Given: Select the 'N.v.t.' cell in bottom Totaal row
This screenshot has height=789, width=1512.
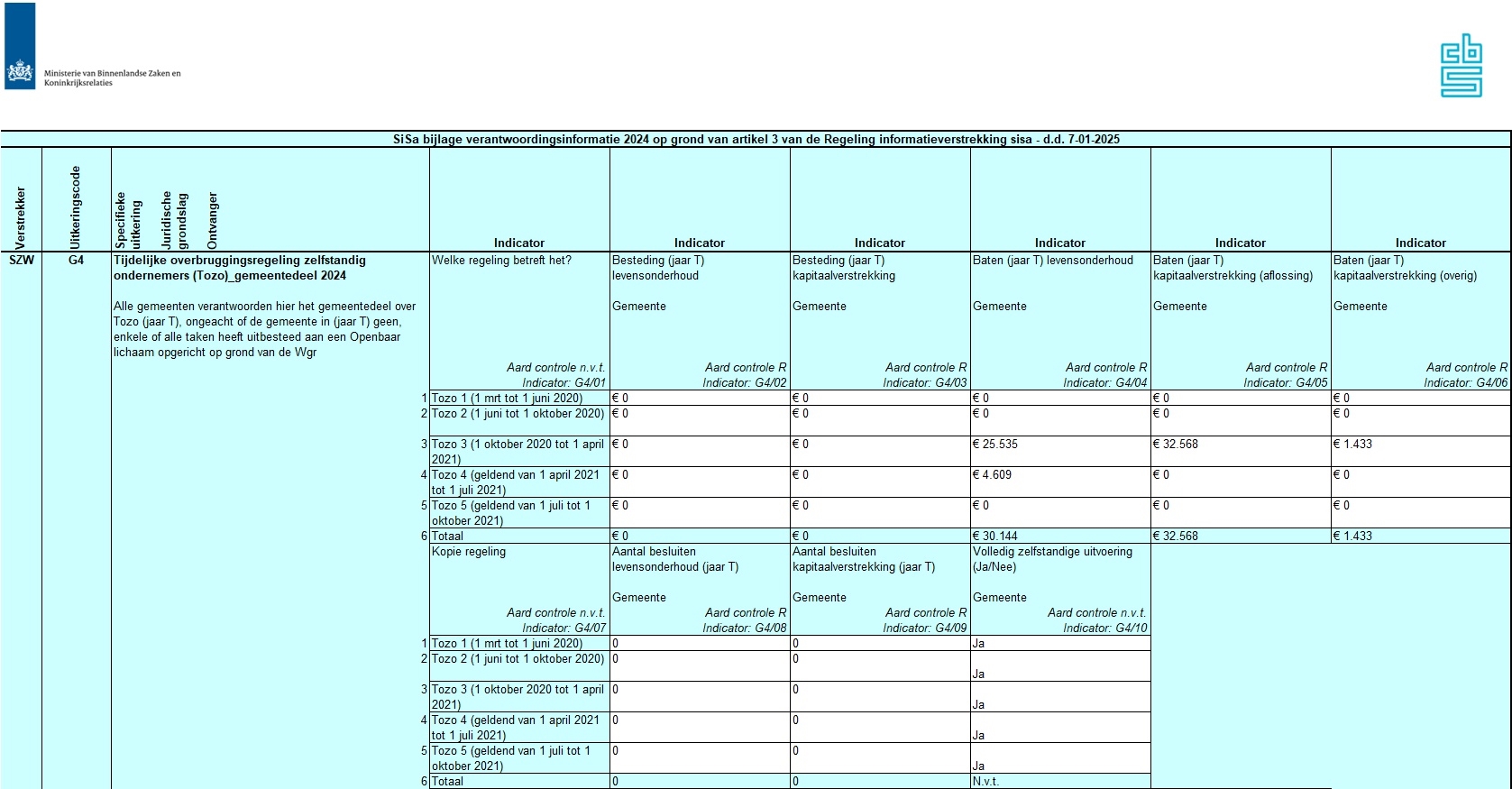Looking at the screenshot, I should (1059, 782).
